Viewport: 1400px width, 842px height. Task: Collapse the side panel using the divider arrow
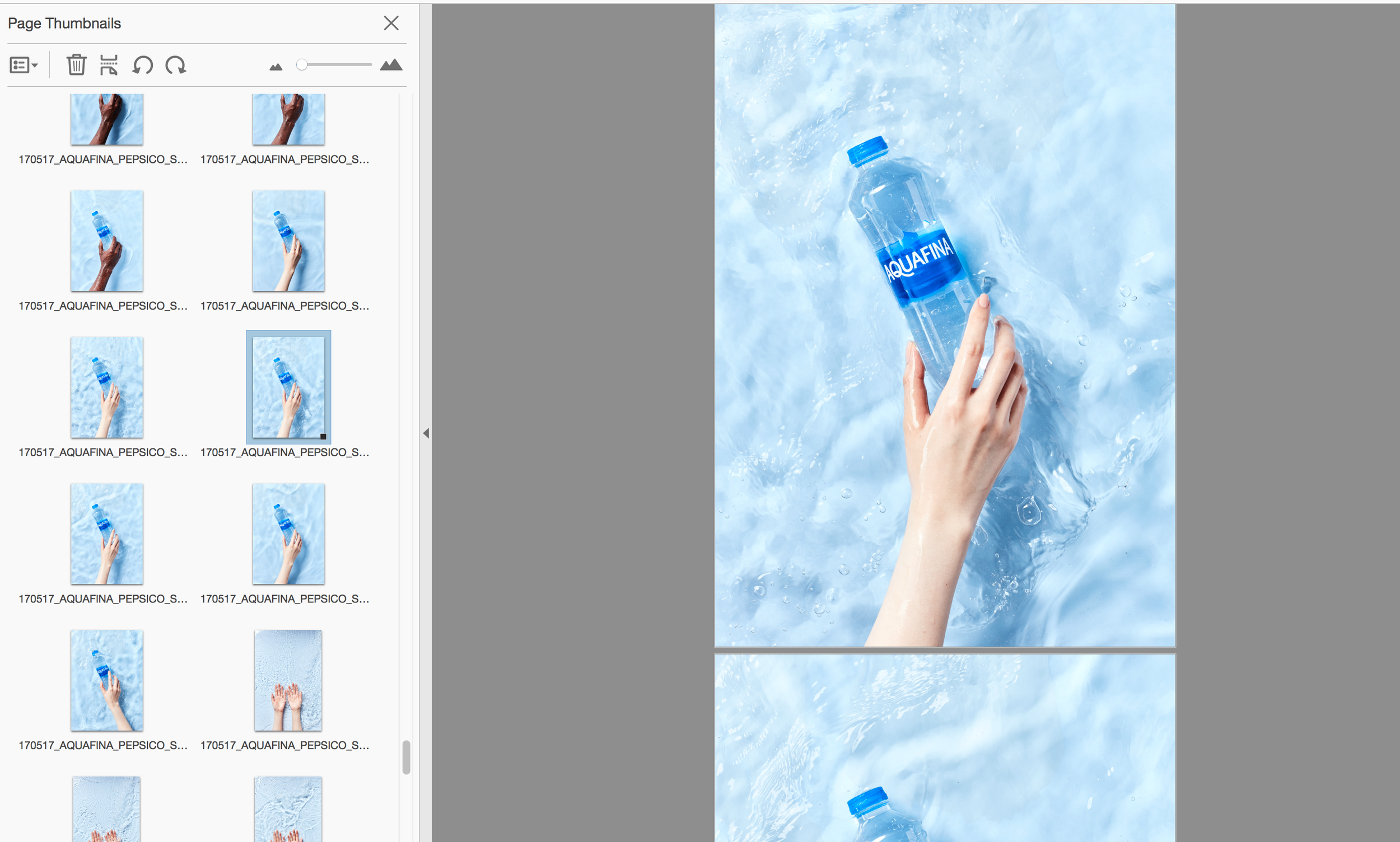(x=426, y=433)
